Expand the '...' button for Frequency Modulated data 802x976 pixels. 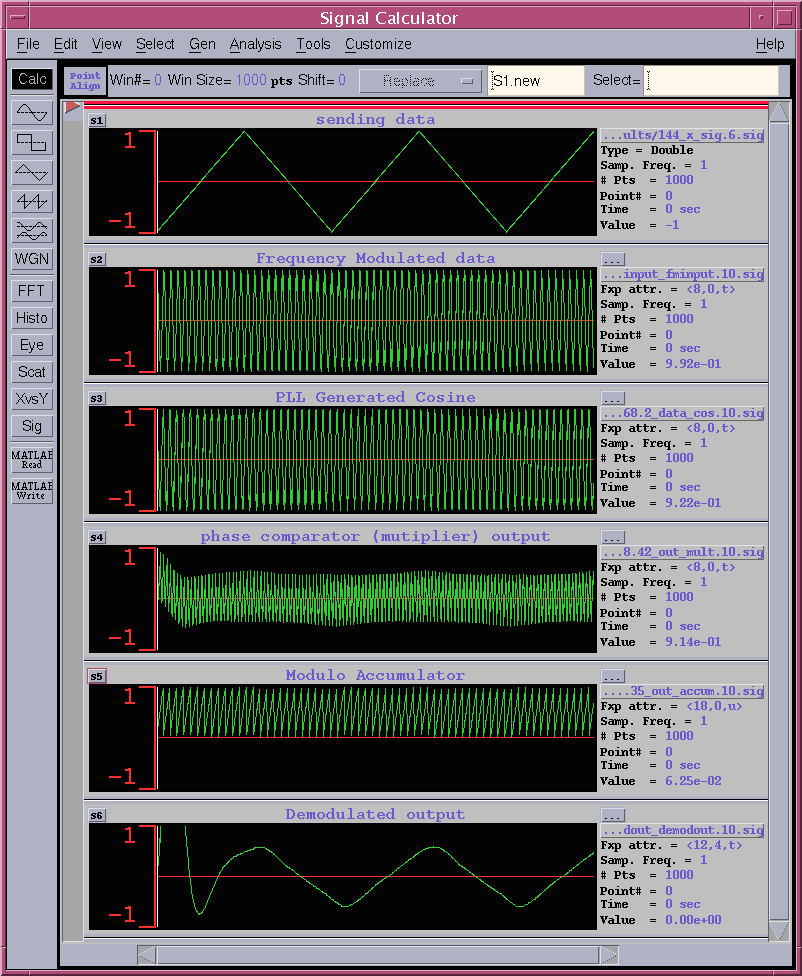(x=613, y=259)
